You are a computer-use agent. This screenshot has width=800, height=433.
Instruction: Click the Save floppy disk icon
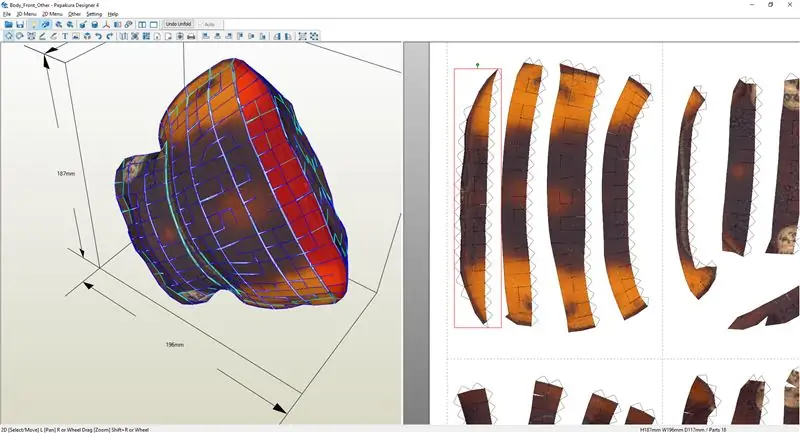(x=20, y=24)
